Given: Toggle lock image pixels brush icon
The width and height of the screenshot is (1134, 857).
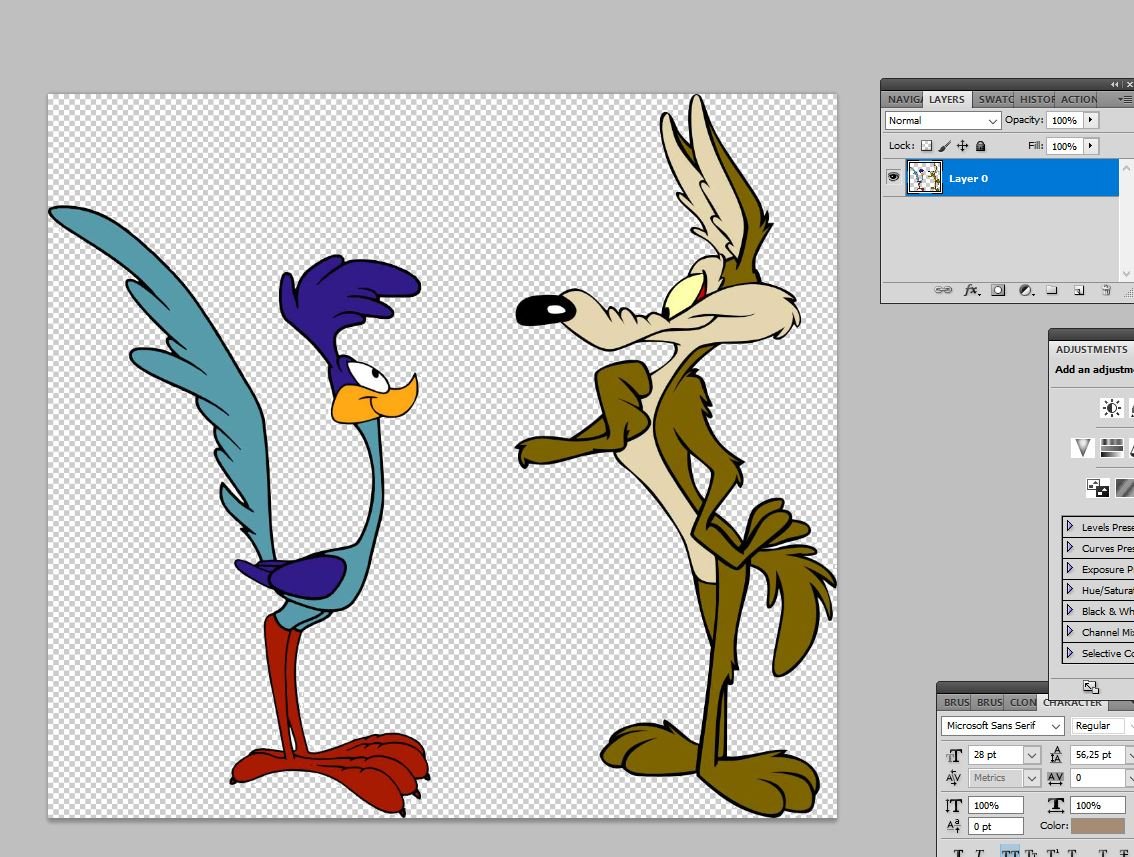Looking at the screenshot, I should click(945, 145).
